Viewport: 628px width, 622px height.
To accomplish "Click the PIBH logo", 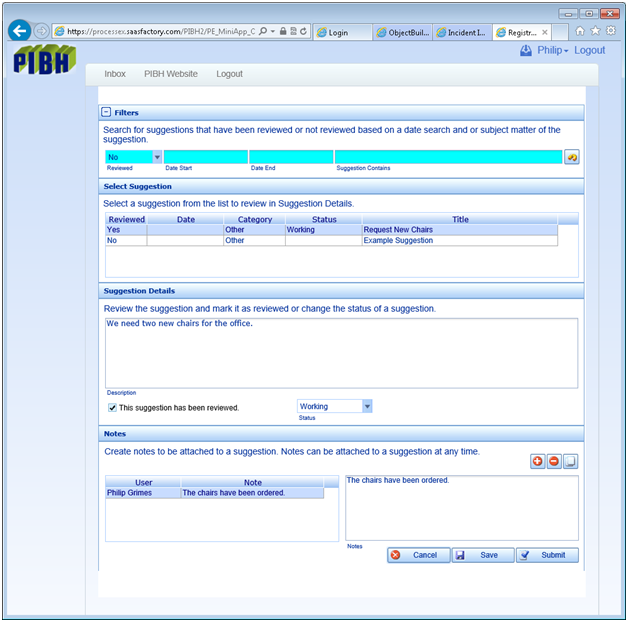I will click(44, 60).
